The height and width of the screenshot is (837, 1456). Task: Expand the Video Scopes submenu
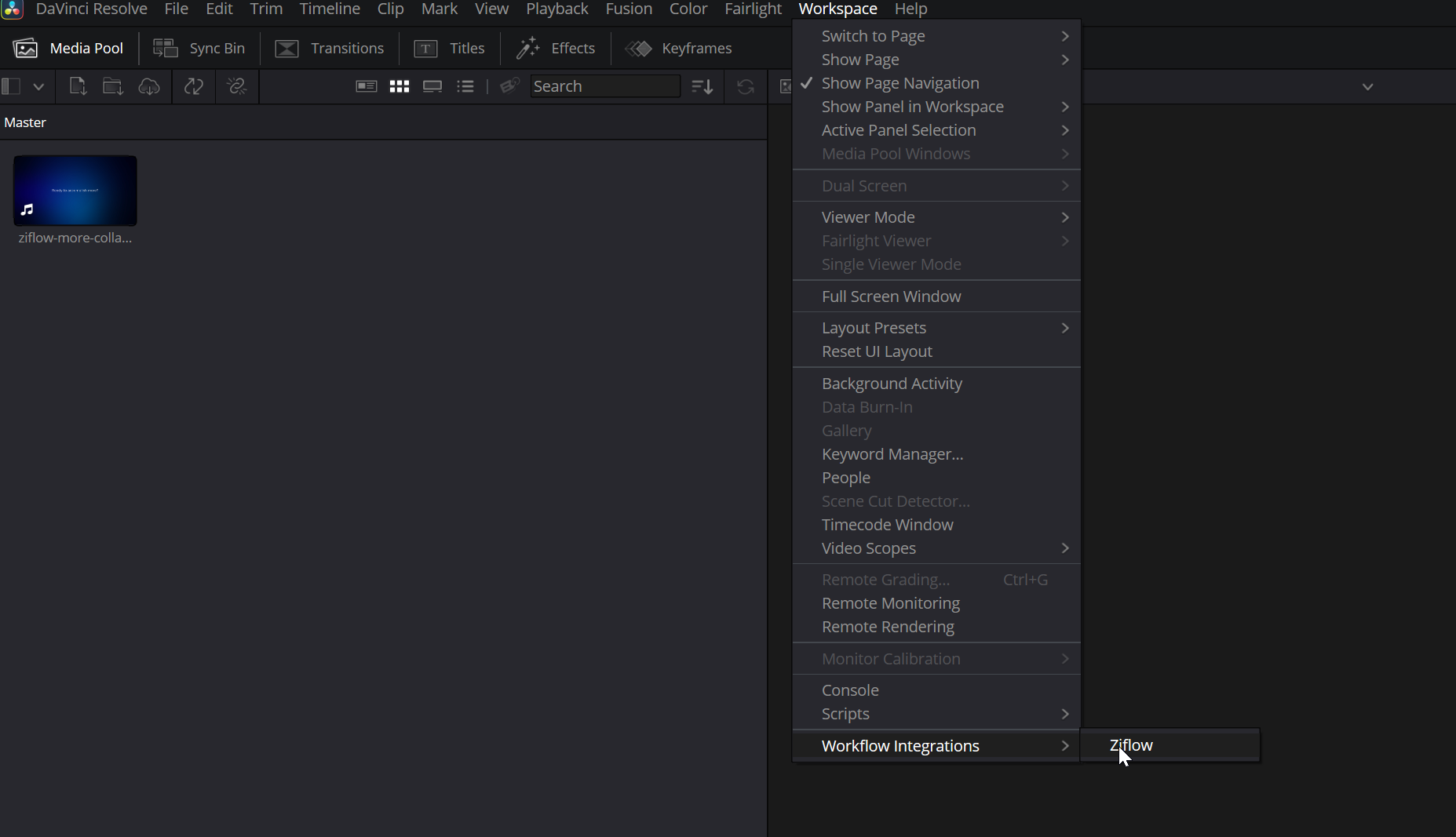tap(936, 548)
